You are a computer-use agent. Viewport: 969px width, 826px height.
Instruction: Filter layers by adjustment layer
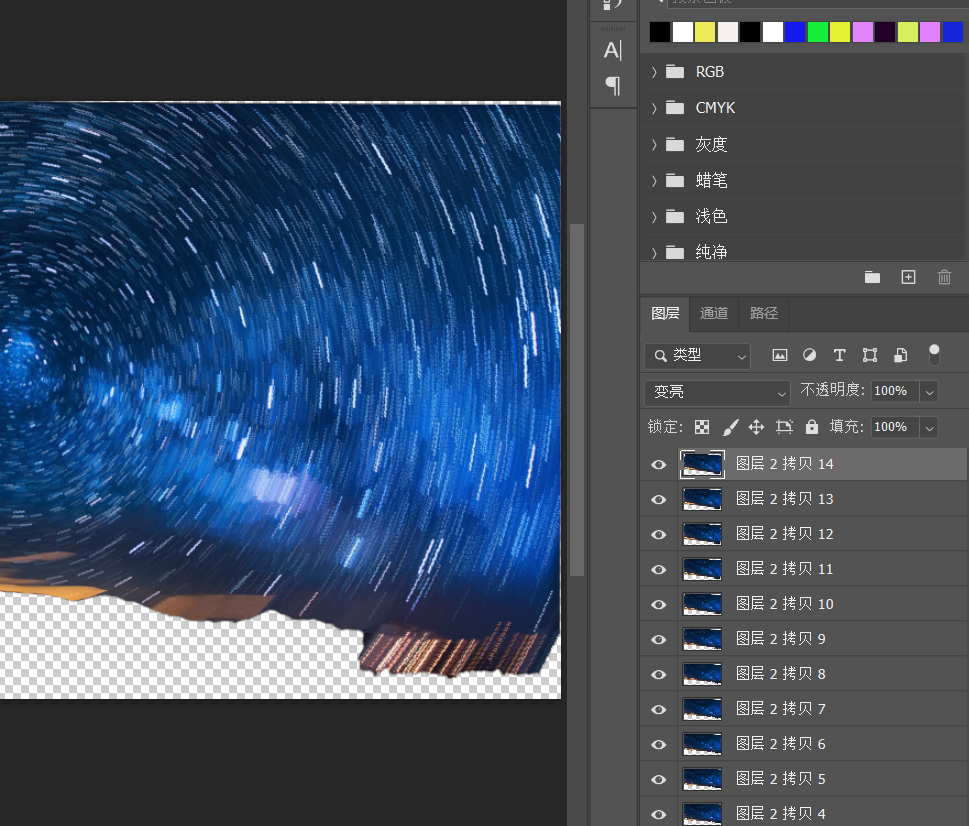pos(810,355)
